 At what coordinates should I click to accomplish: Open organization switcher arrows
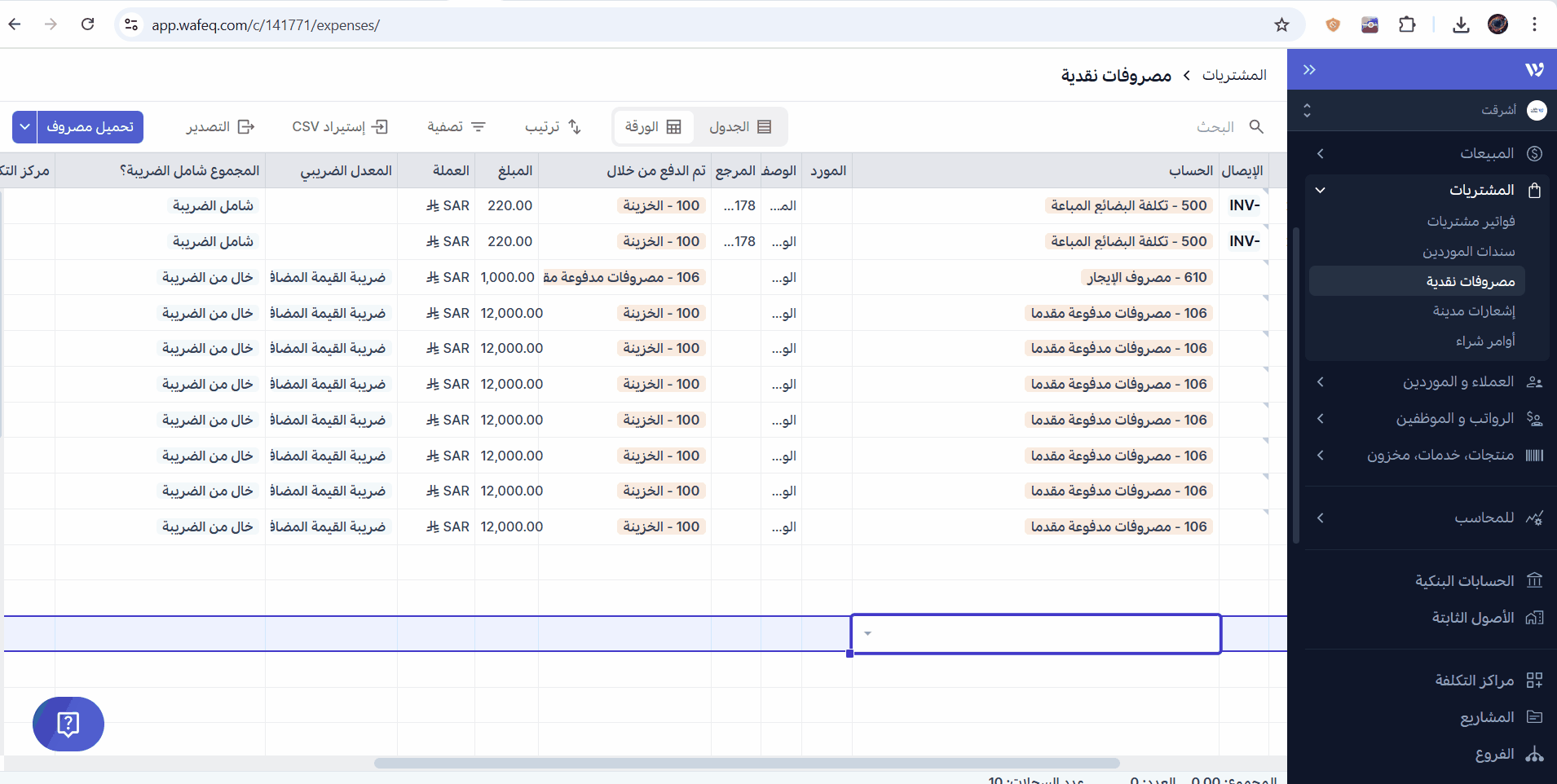[1308, 110]
